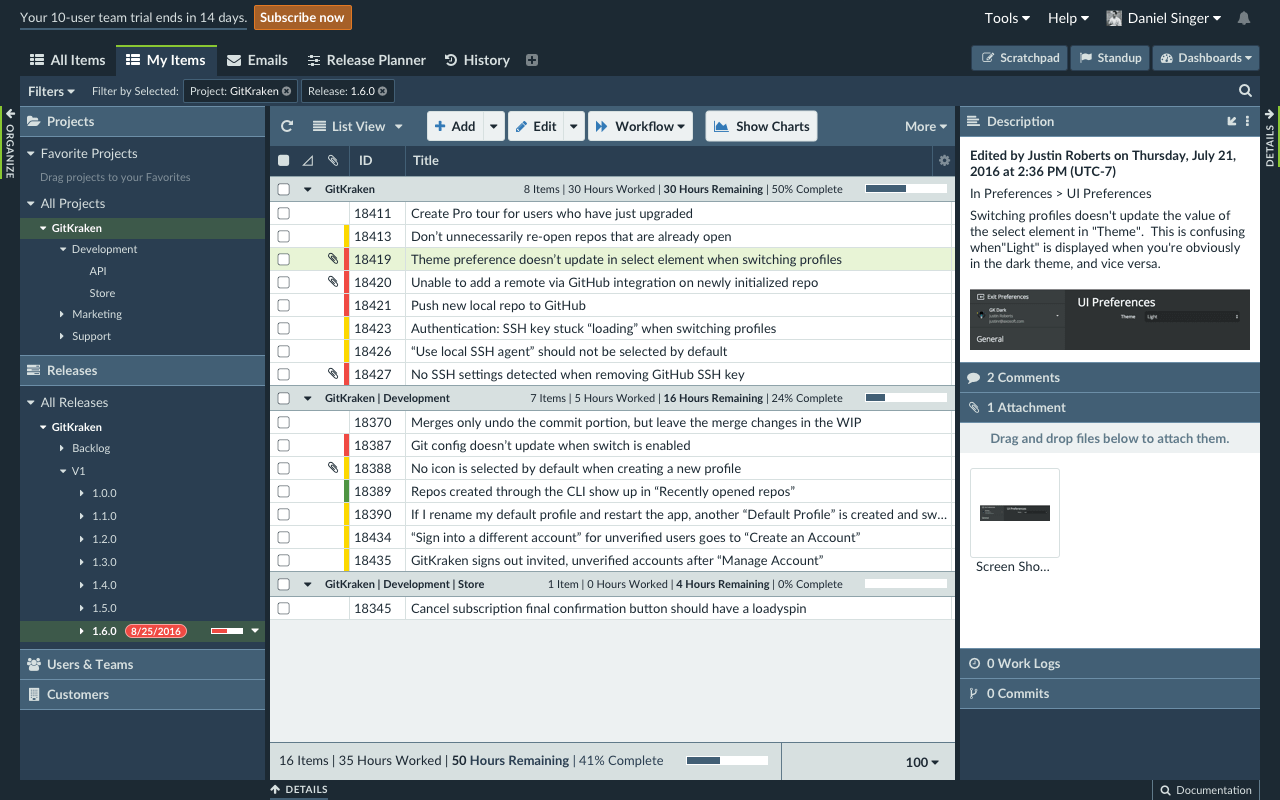Open the Help menu
This screenshot has width=1280, height=800.
(x=1068, y=18)
